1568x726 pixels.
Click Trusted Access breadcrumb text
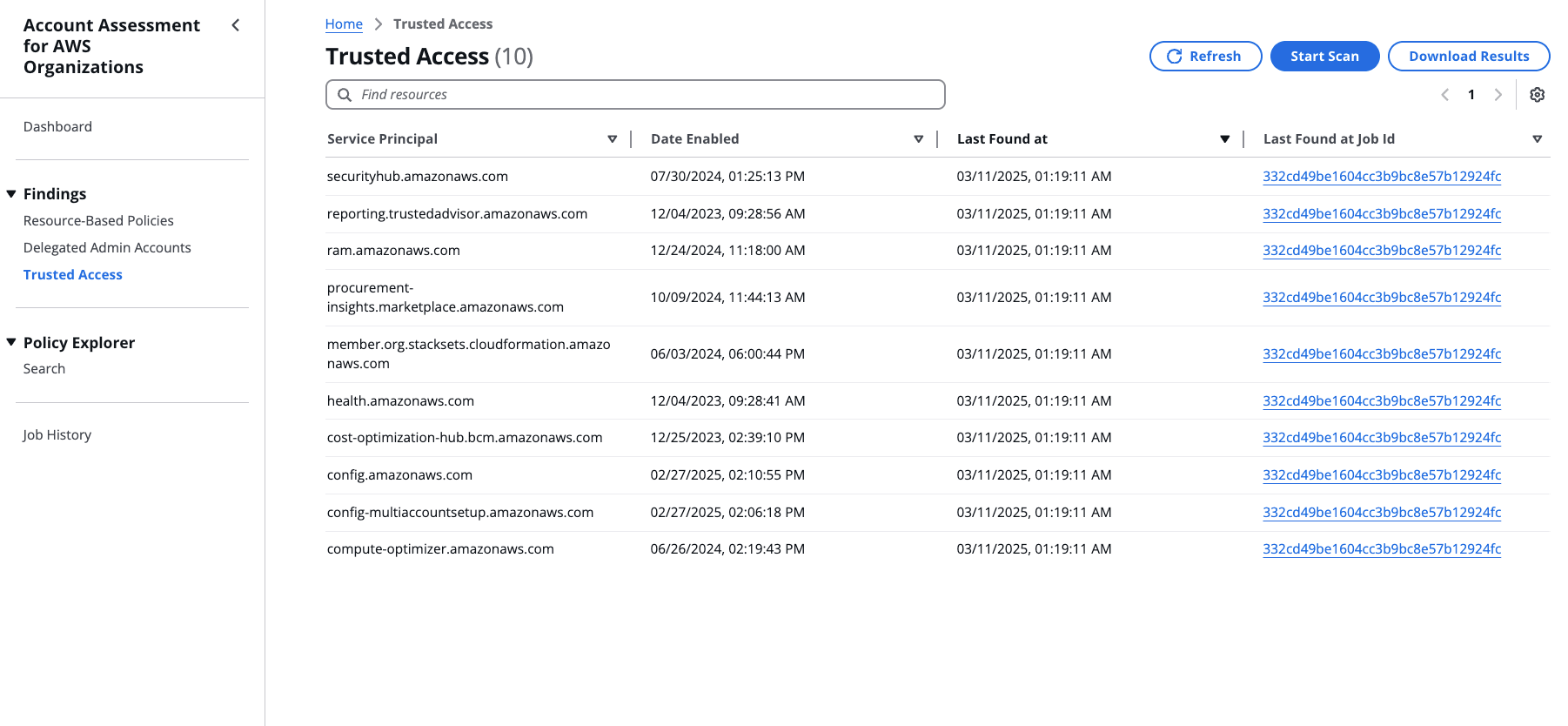point(443,24)
